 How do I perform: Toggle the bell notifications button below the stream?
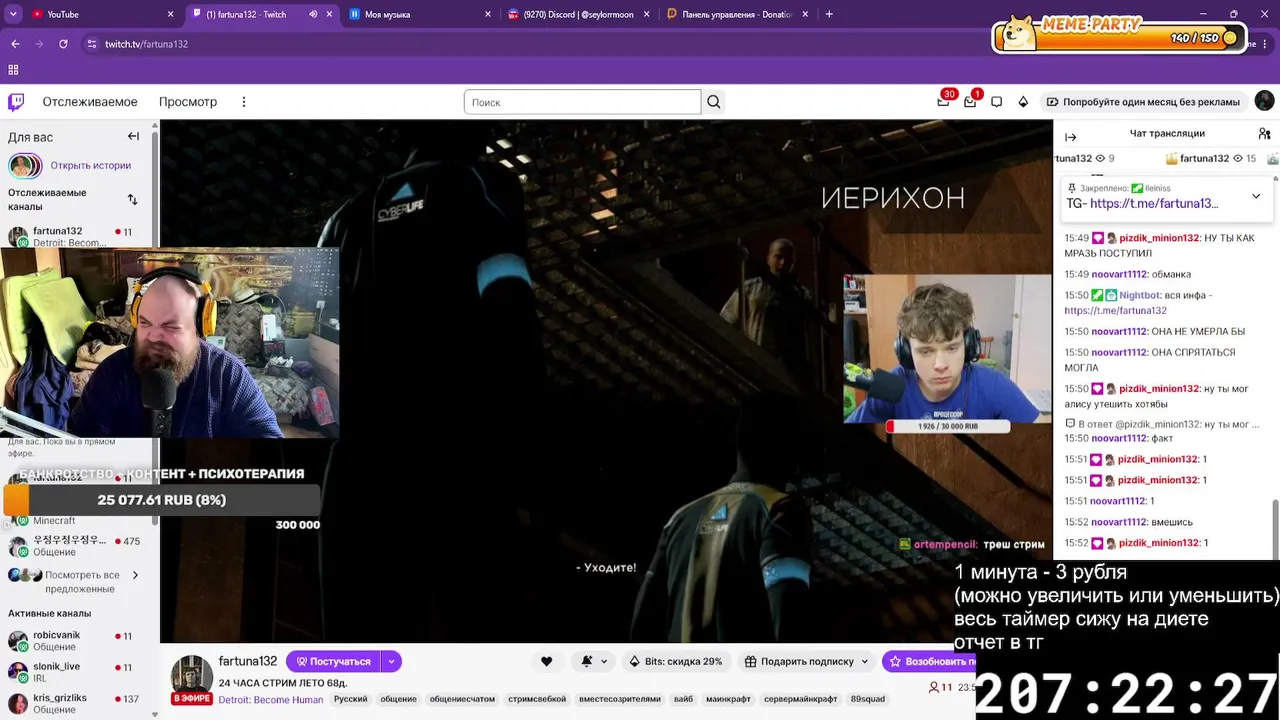point(592,661)
